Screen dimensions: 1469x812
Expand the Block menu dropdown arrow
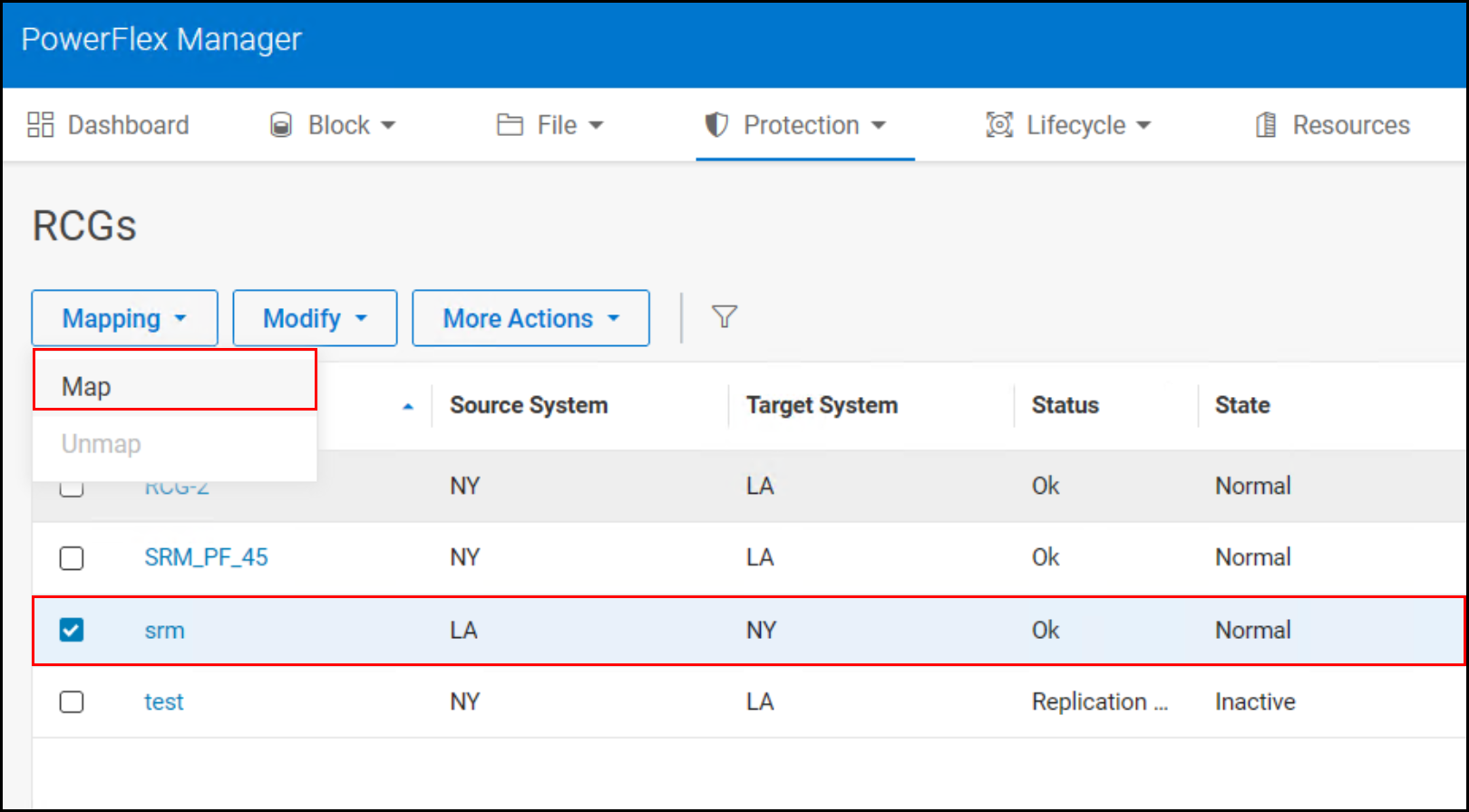tap(388, 125)
